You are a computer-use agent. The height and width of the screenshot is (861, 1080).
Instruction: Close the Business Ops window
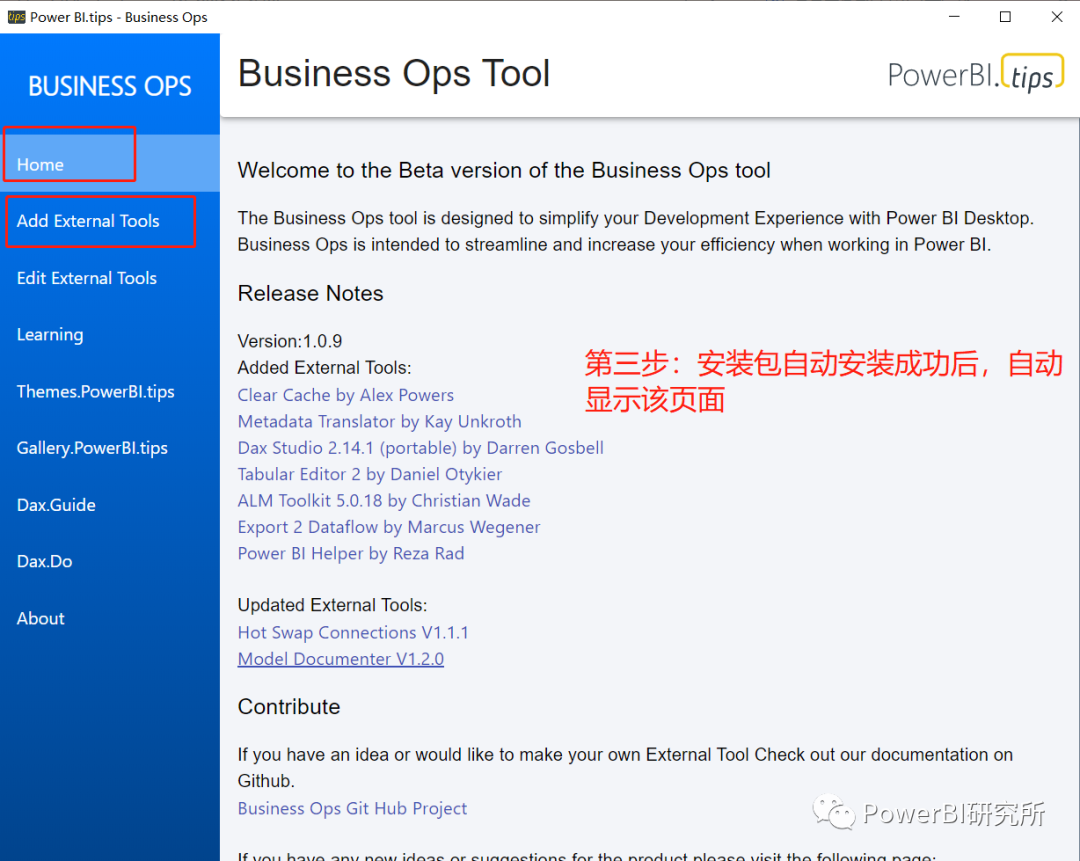click(1057, 17)
